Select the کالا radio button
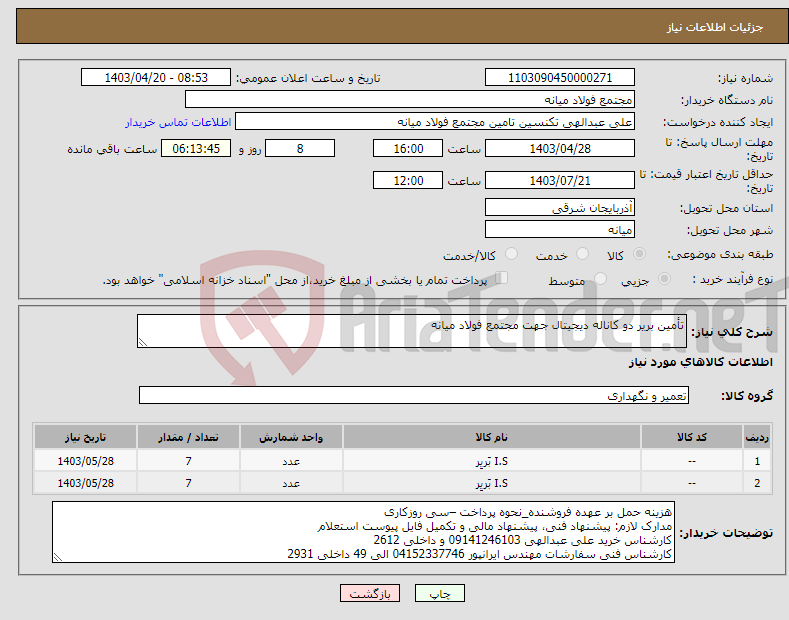This screenshot has height=620, width=789. tap(639, 254)
